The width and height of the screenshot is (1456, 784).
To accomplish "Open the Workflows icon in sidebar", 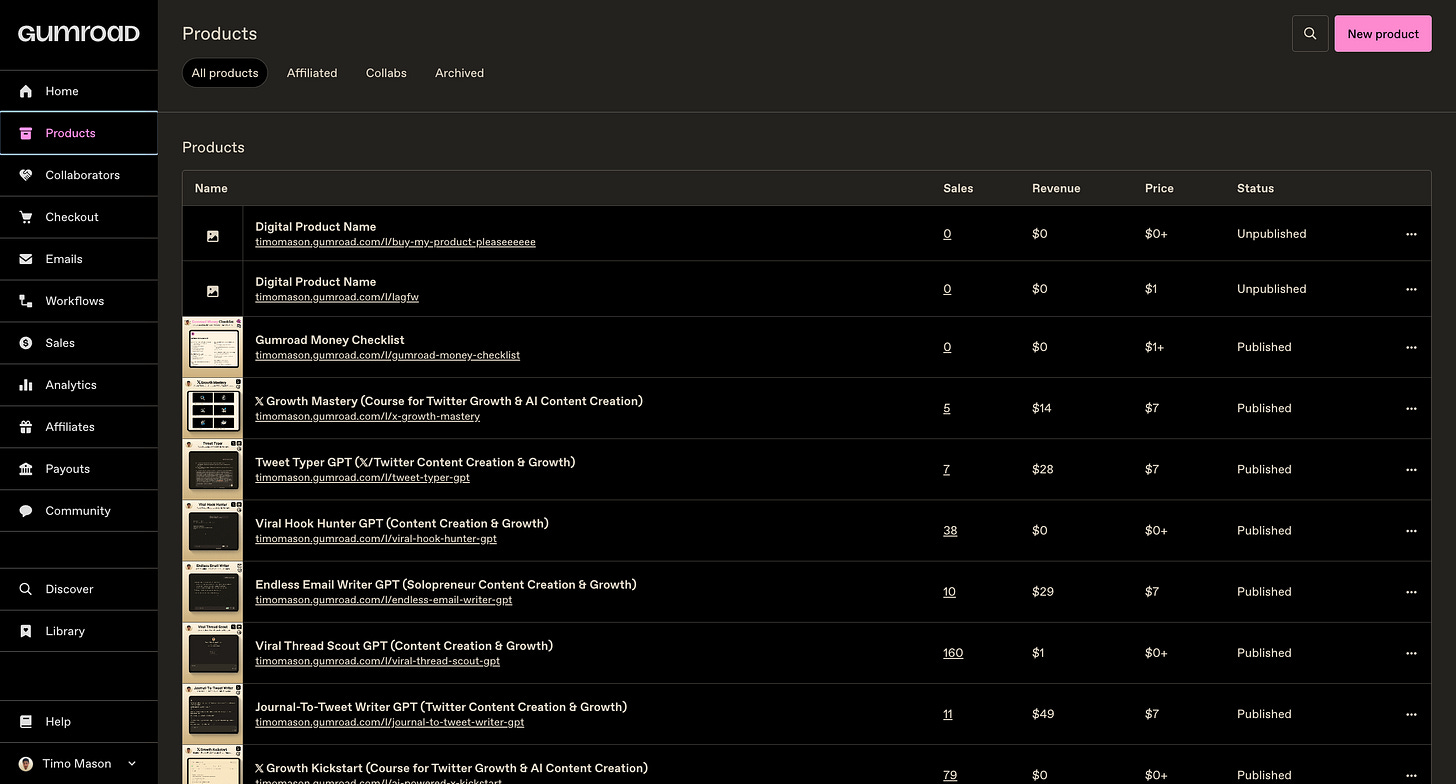I will pyautogui.click(x=26, y=301).
